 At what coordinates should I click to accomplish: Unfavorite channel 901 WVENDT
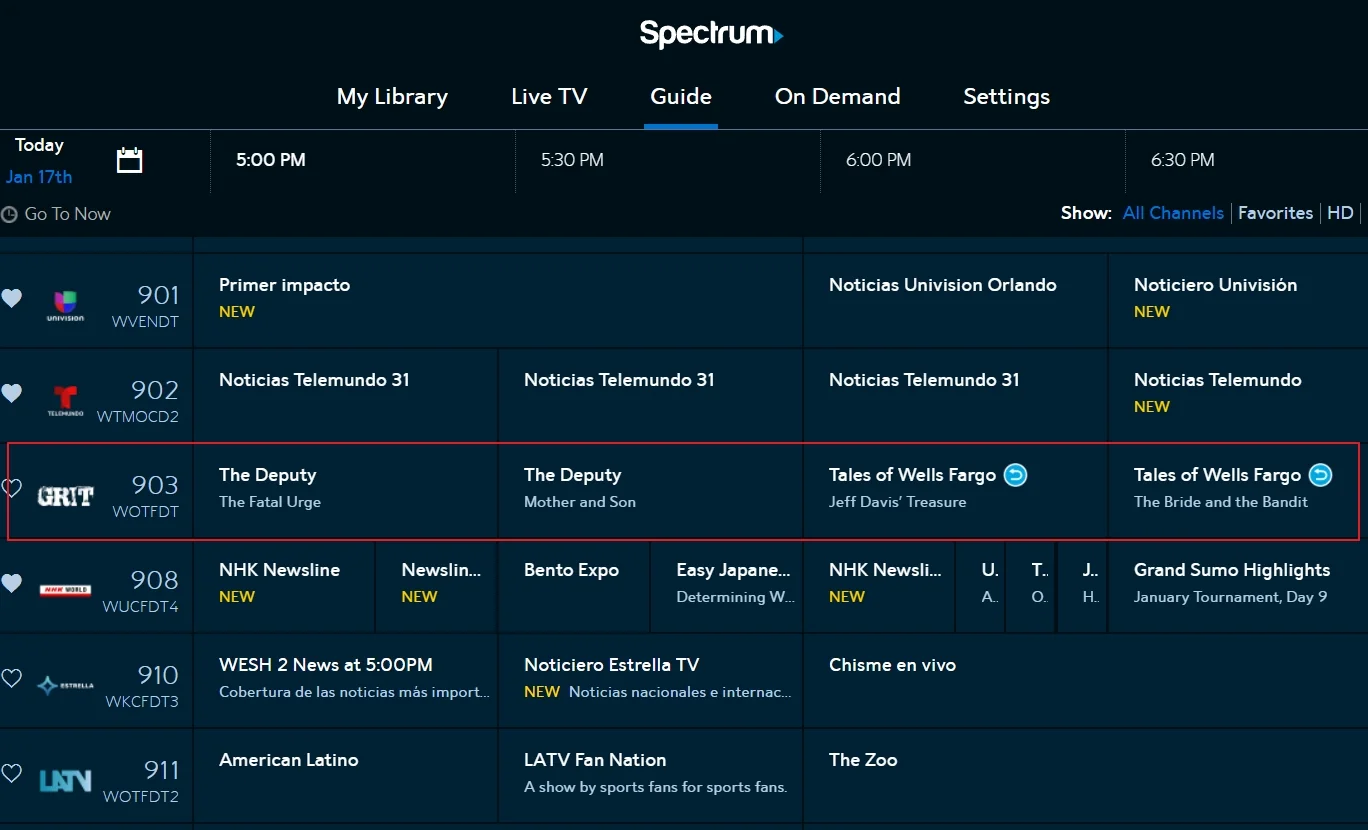coord(12,298)
